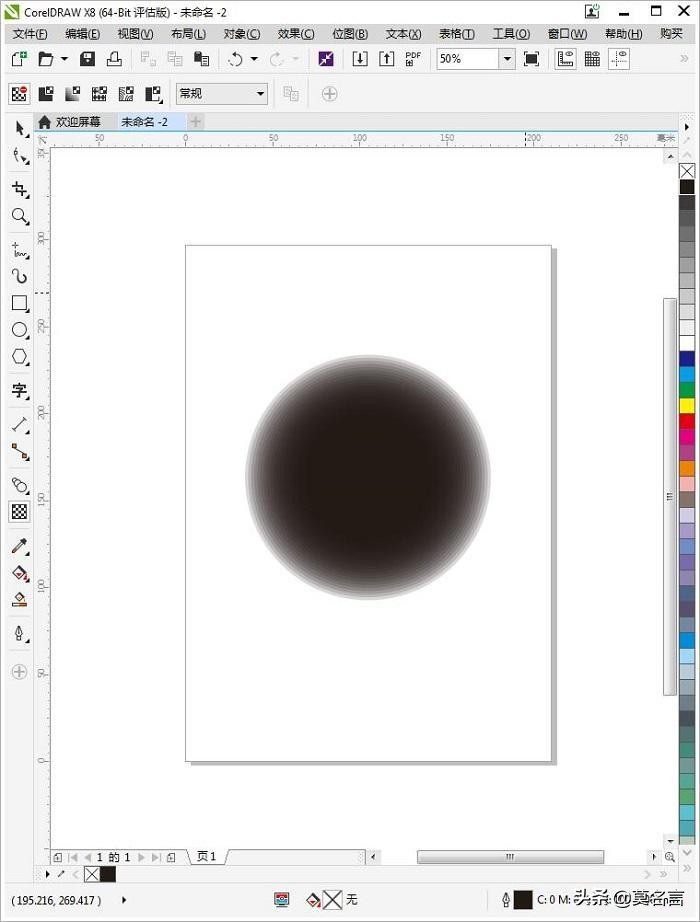
Task: Select the Crop tool
Action: (19, 189)
